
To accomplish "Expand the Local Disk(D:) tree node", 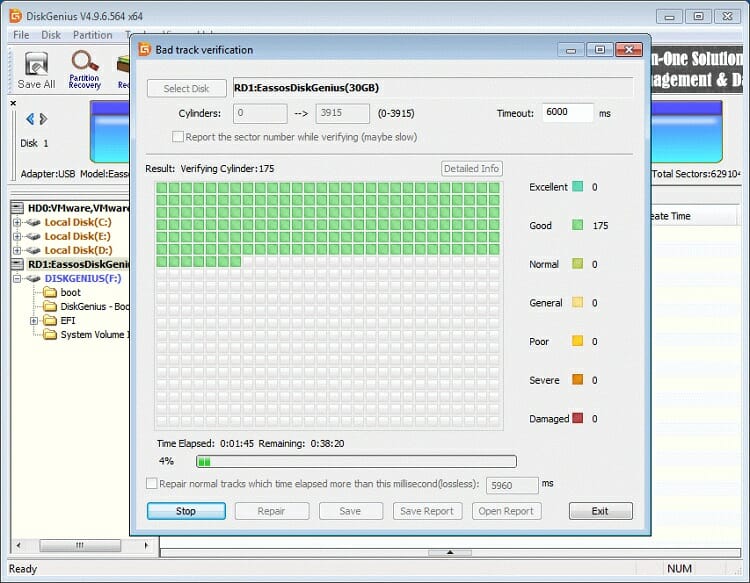I will pyautogui.click(x=17, y=250).
